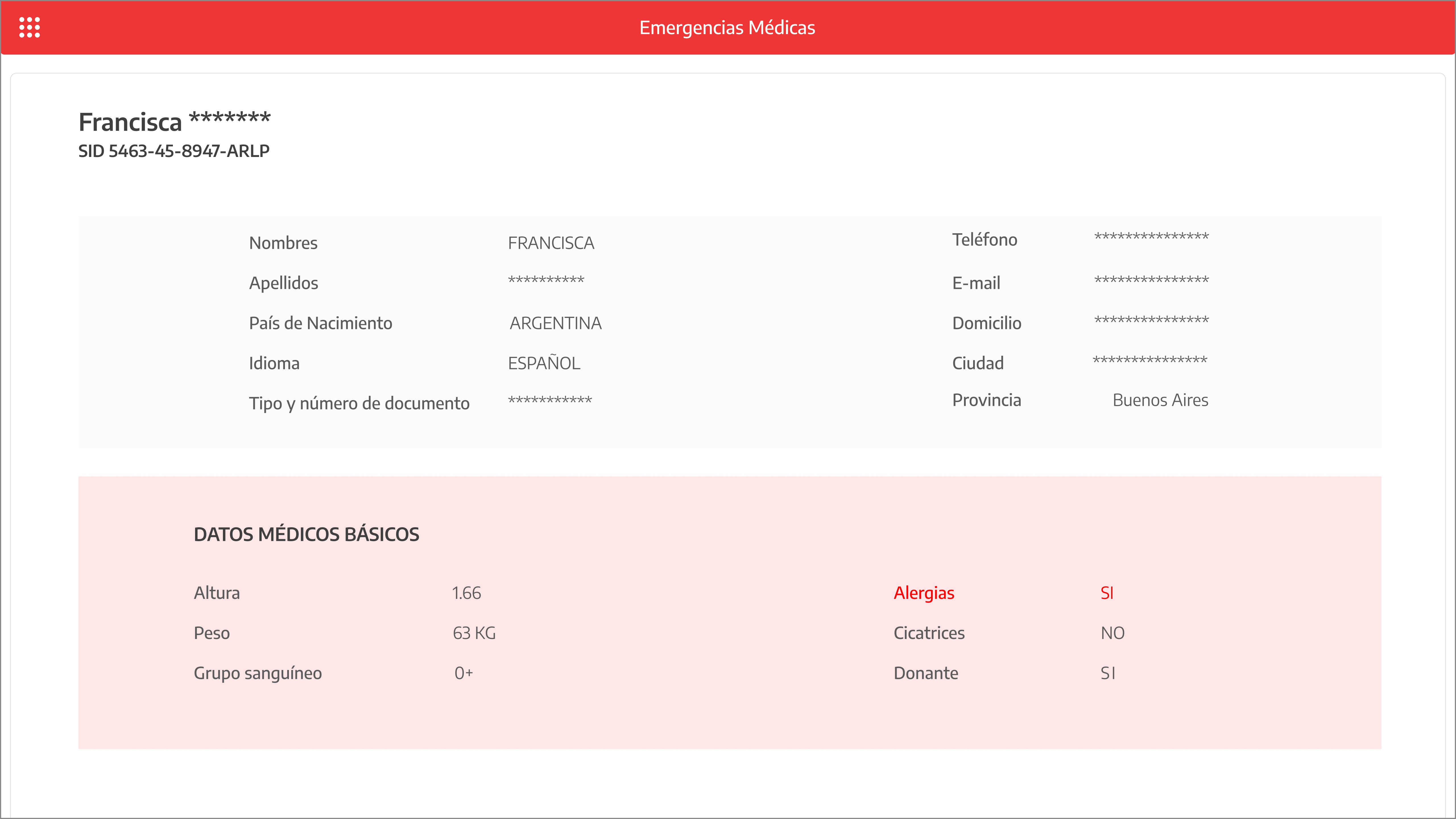Click the Buenos Aires province value

click(1160, 400)
